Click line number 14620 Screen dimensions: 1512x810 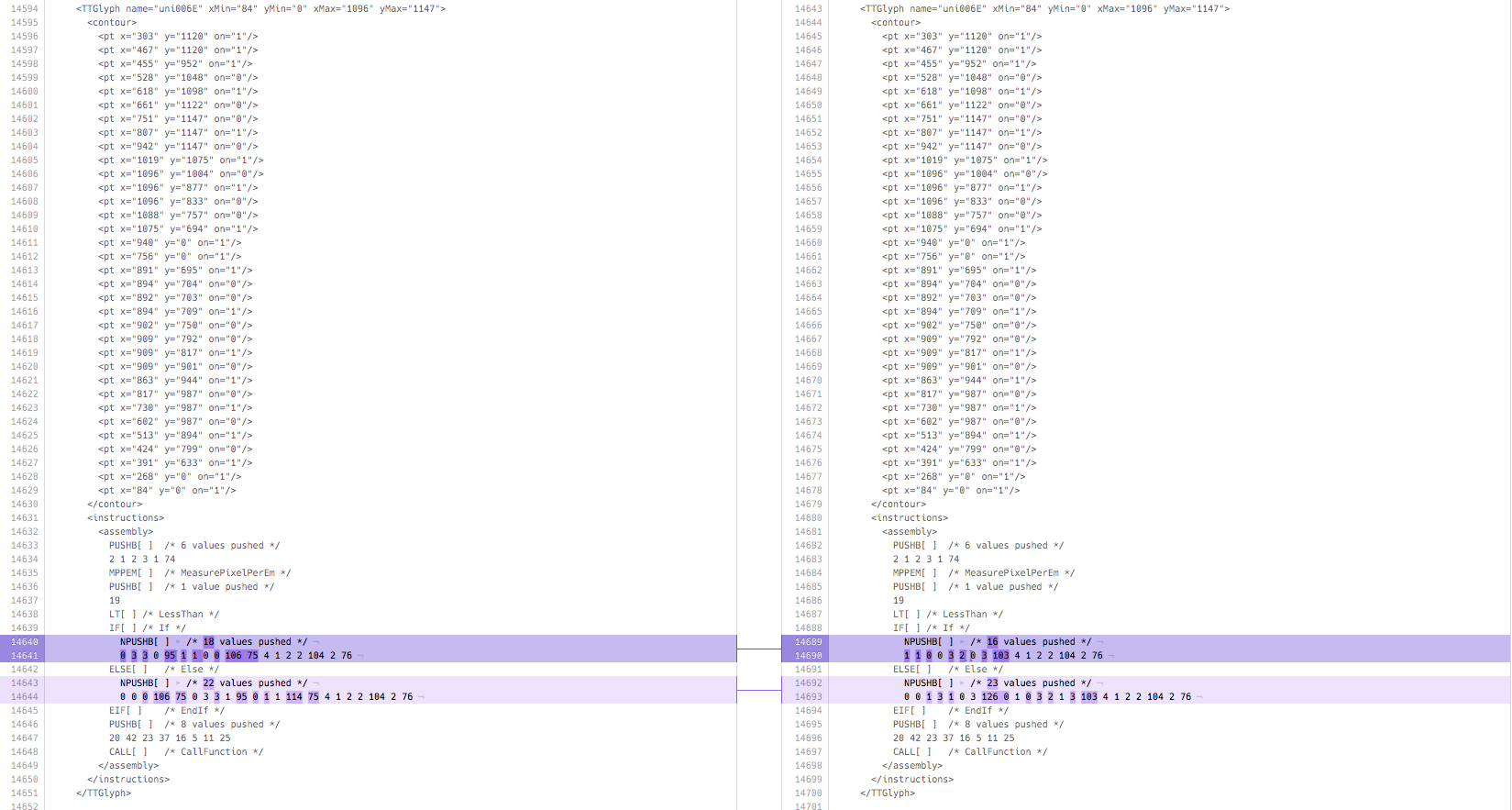pos(25,367)
